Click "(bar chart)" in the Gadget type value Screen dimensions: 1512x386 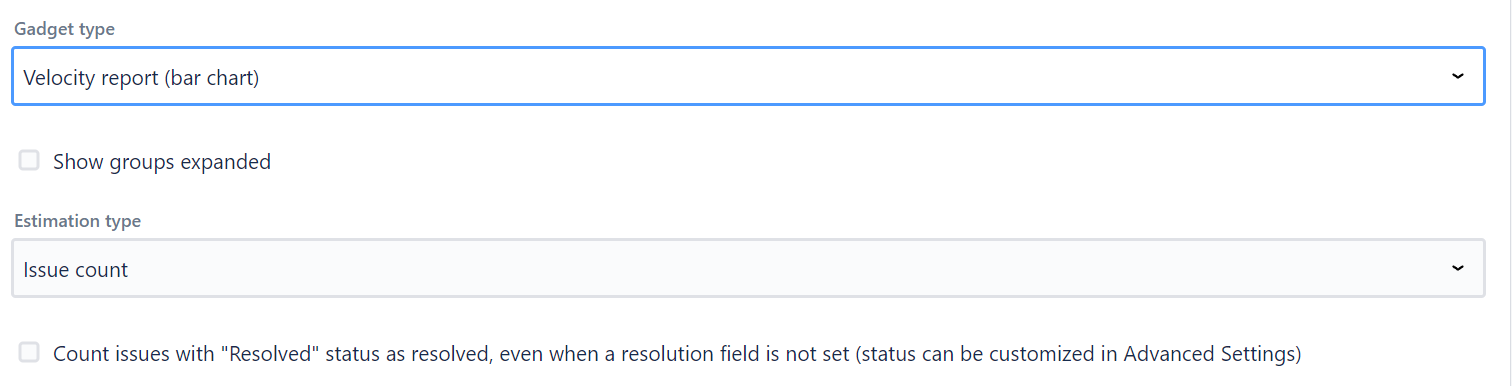click(x=213, y=78)
